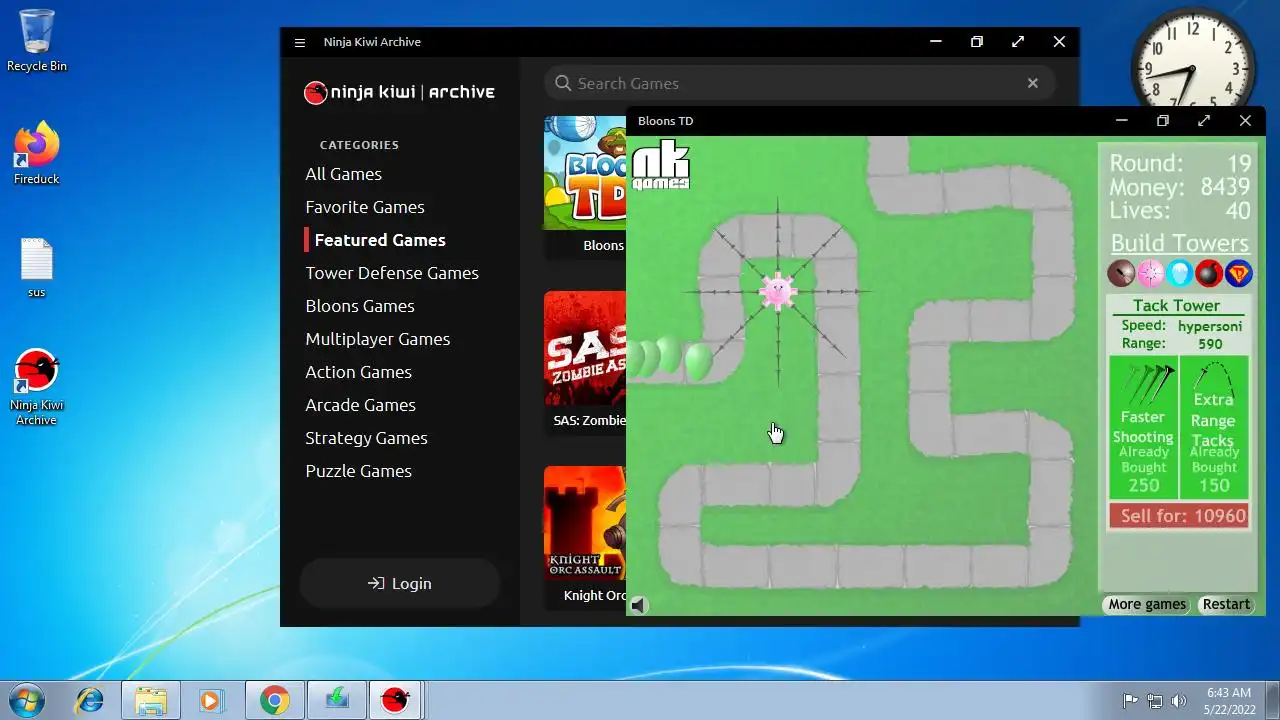The width and height of the screenshot is (1280, 720).
Task: Open Chrome from the taskbar
Action: click(275, 700)
